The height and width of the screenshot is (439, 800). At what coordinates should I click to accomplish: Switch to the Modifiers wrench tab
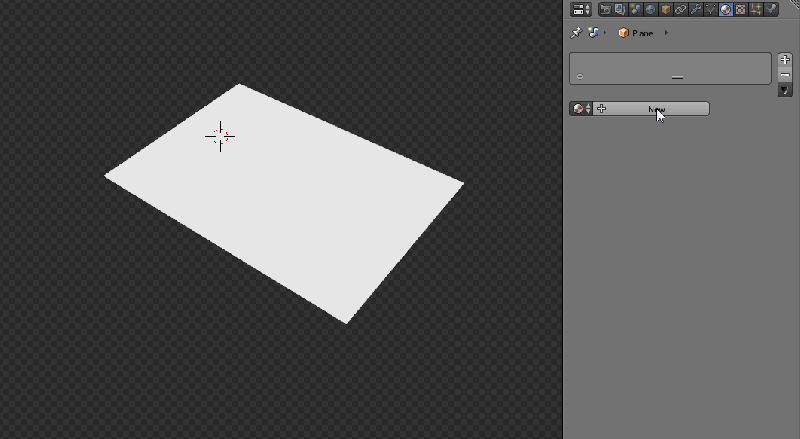pyautogui.click(x=695, y=9)
